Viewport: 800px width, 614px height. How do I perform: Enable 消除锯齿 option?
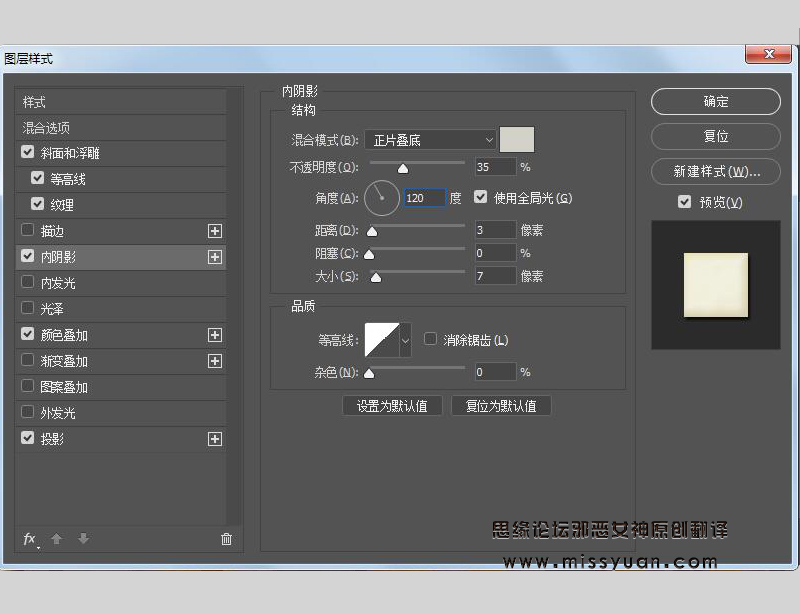point(430,338)
